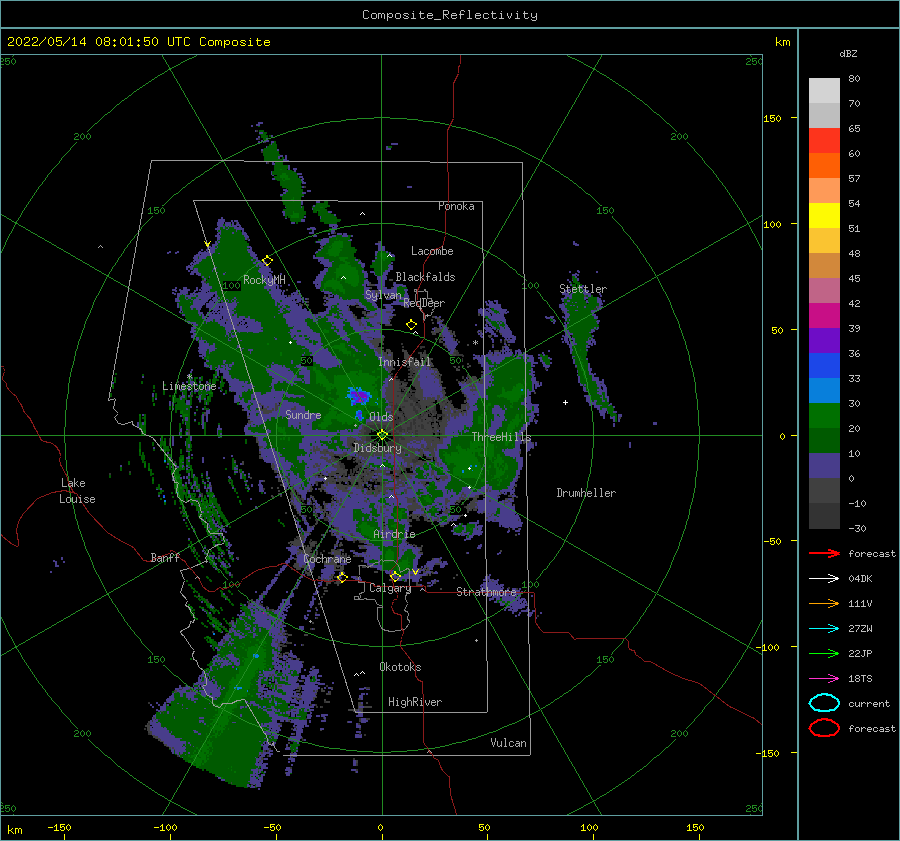This screenshot has width=900, height=841.
Task: Click the yellow radar site diamond at the map center
Action: (x=382, y=435)
